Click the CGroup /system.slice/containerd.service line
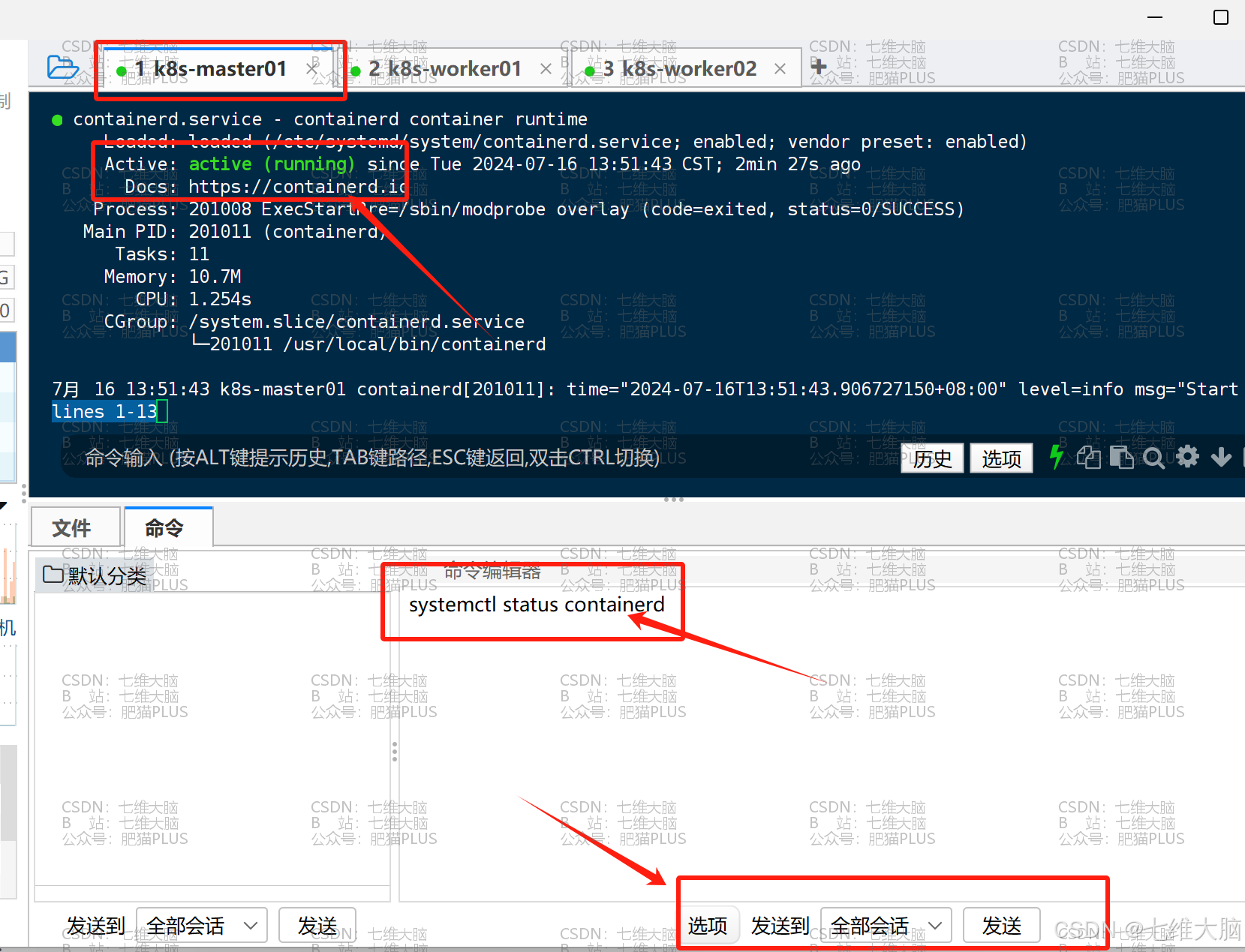This screenshot has width=1245, height=952. (314, 322)
